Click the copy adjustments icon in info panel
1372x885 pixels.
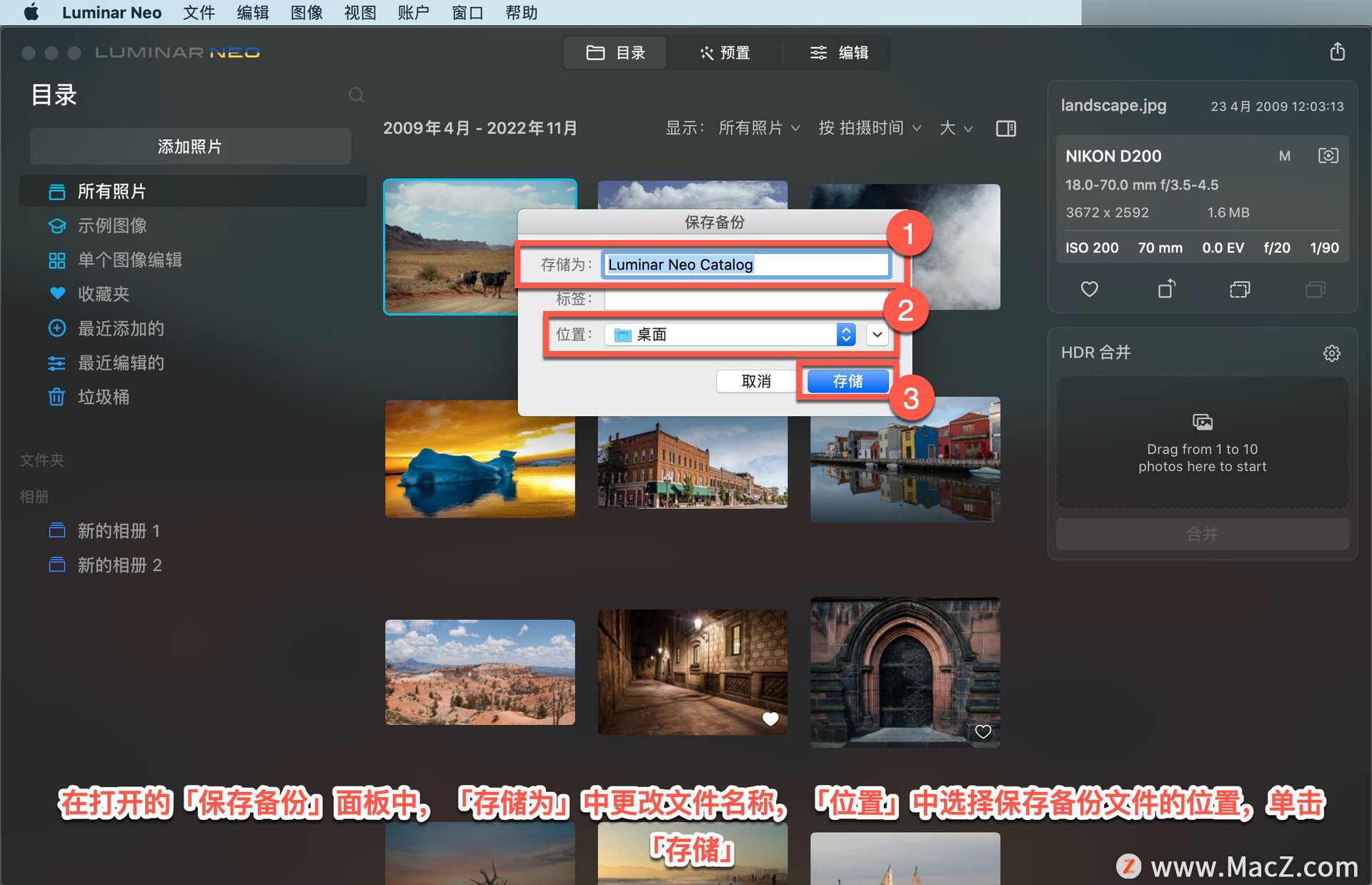tap(1240, 289)
